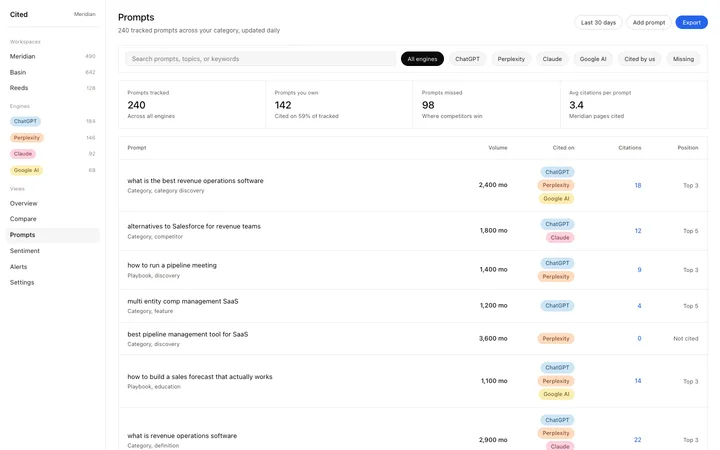Click ChatGPT tag in sales forecast row
The image size is (720, 450).
pyautogui.click(x=557, y=368)
